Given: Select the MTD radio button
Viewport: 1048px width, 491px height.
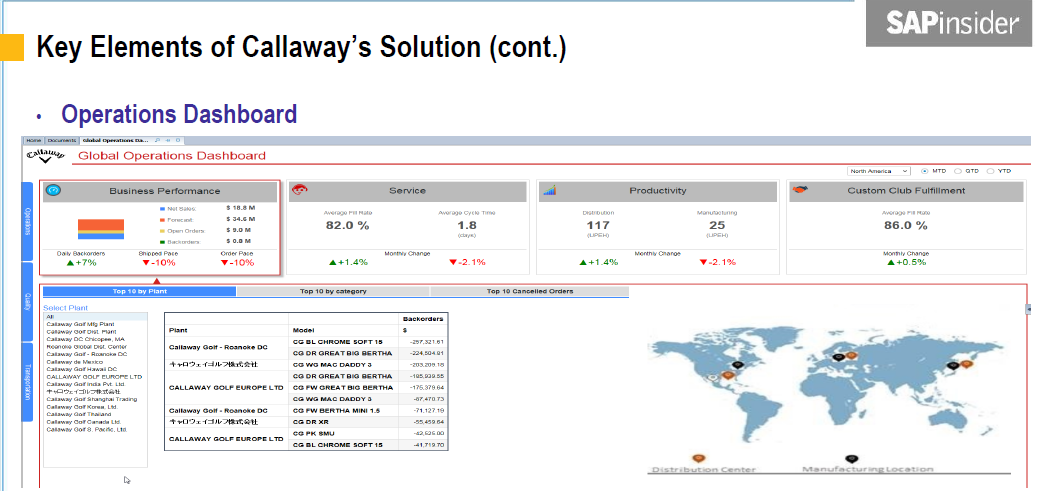Looking at the screenshot, I should click(925, 171).
